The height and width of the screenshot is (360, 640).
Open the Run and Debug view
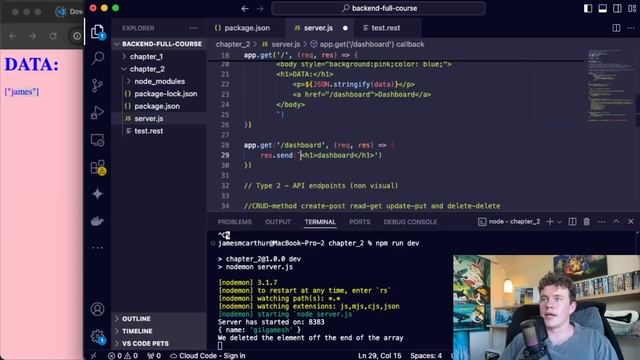pos(97,113)
